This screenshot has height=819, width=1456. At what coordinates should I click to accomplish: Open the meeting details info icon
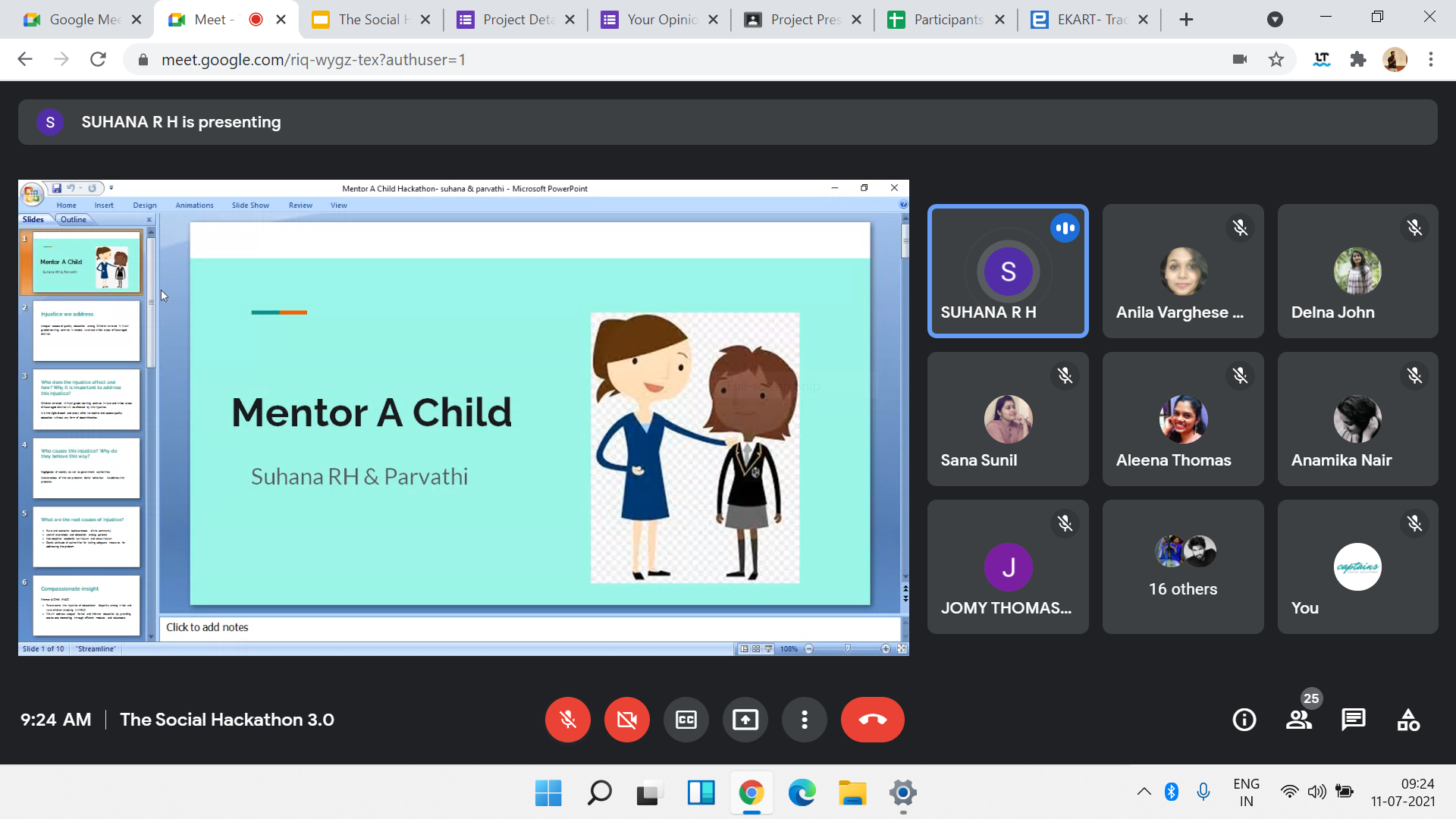1244,720
